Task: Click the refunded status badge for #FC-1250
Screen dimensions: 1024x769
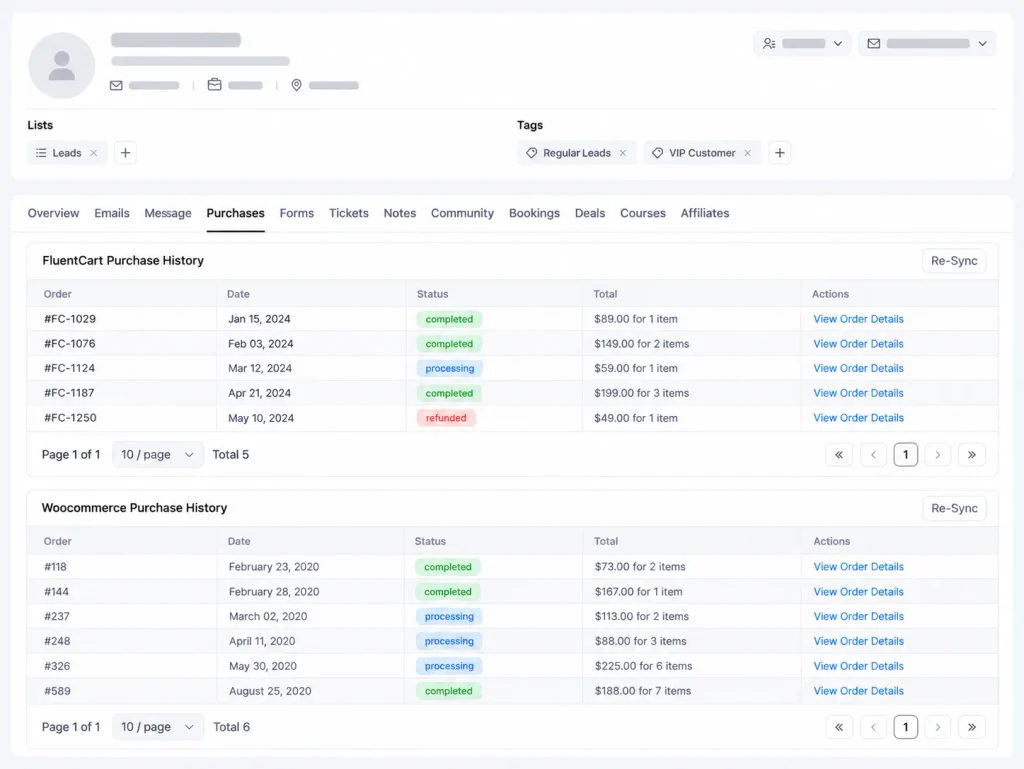Action: (x=446, y=418)
